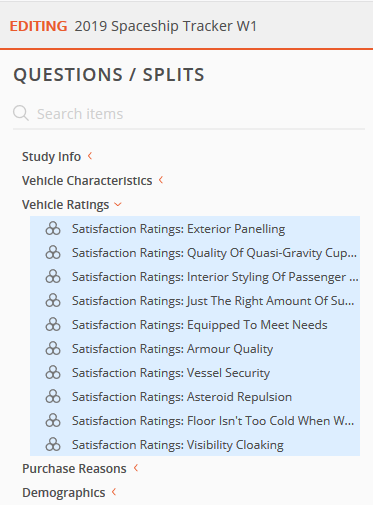Click icon beside Vessel Security item

tap(53, 373)
